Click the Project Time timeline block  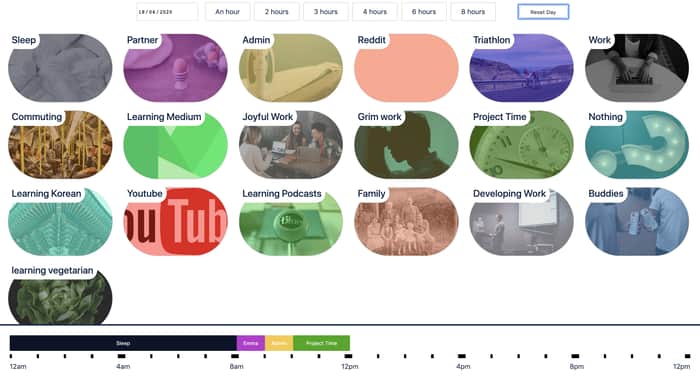point(321,343)
